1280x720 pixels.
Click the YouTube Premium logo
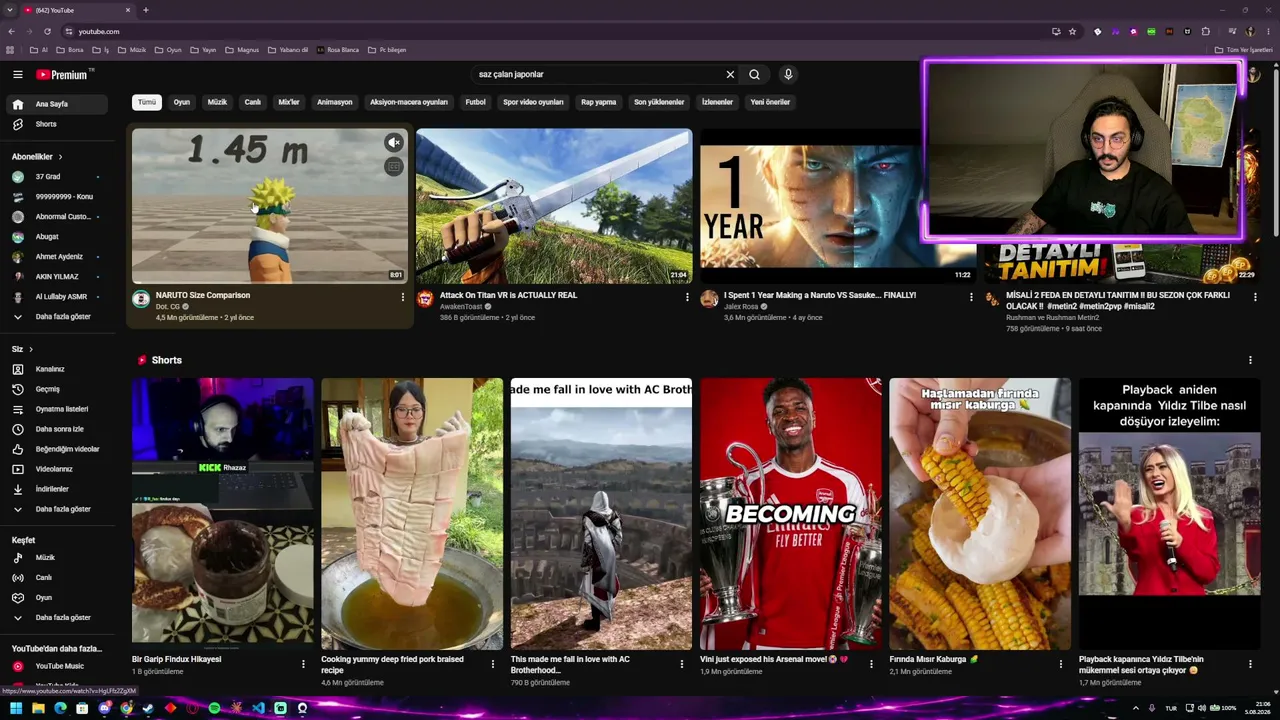coord(62,74)
